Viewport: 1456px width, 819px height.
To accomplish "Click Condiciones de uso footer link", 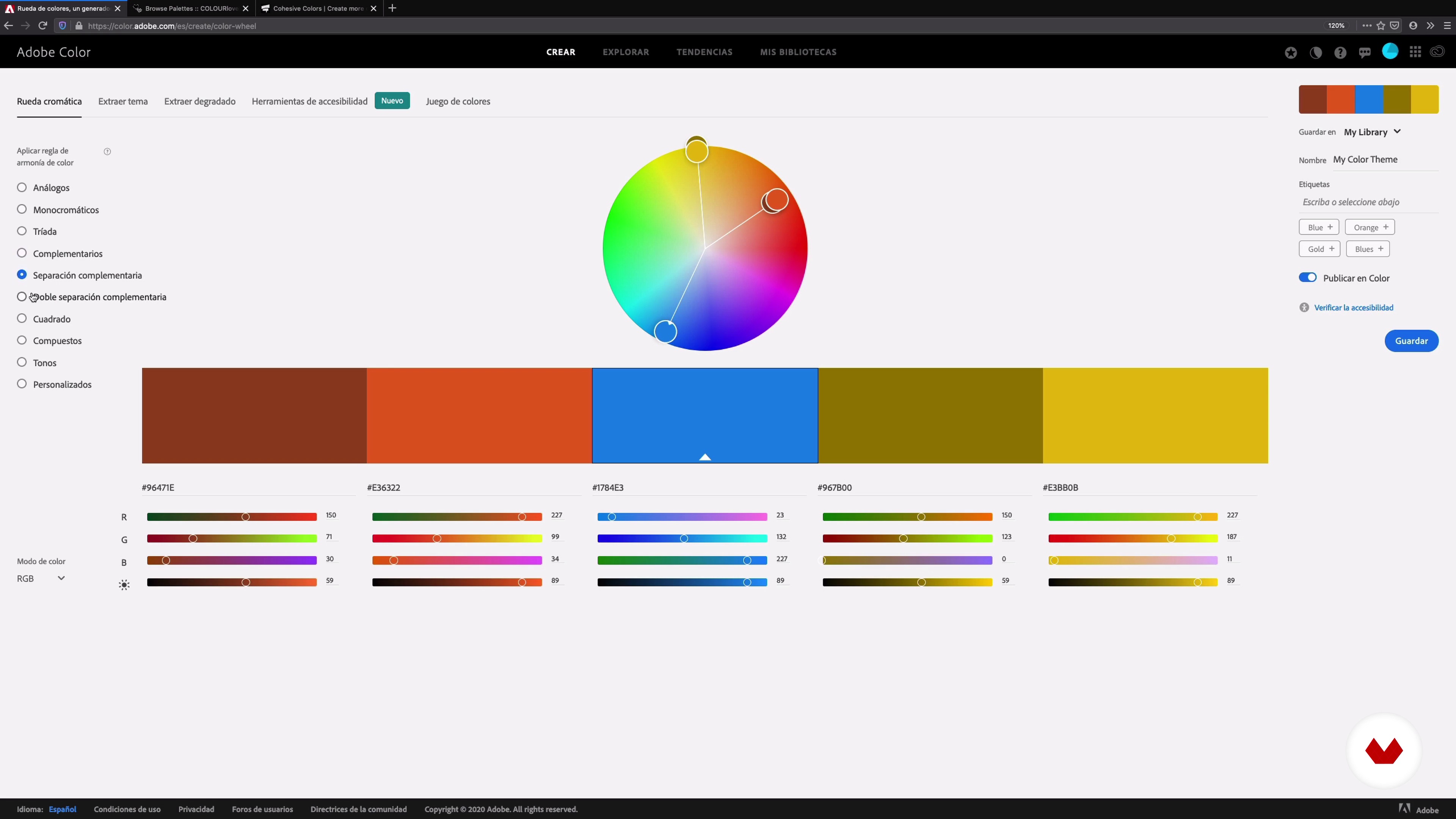I will point(127,810).
